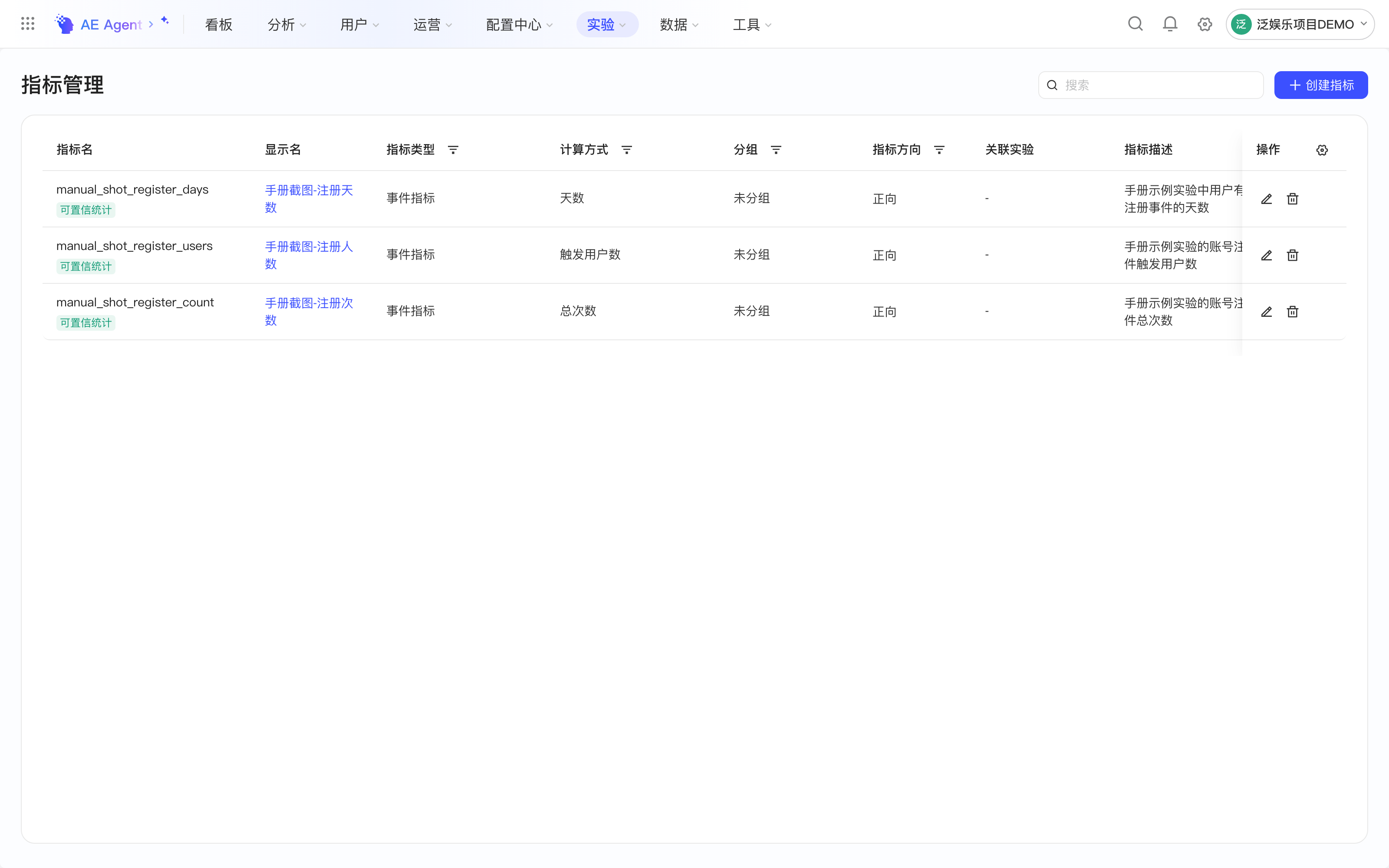Filter by 分组 column
This screenshot has width=1389, height=868.
pyautogui.click(x=776, y=150)
